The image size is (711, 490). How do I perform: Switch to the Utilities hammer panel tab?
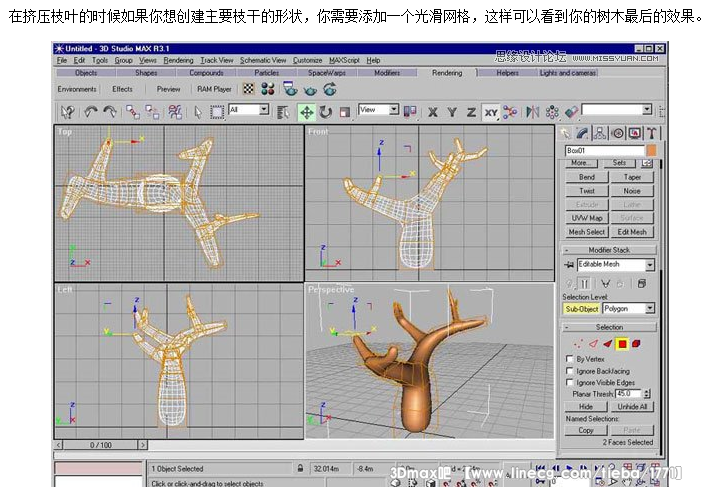pyautogui.click(x=652, y=133)
